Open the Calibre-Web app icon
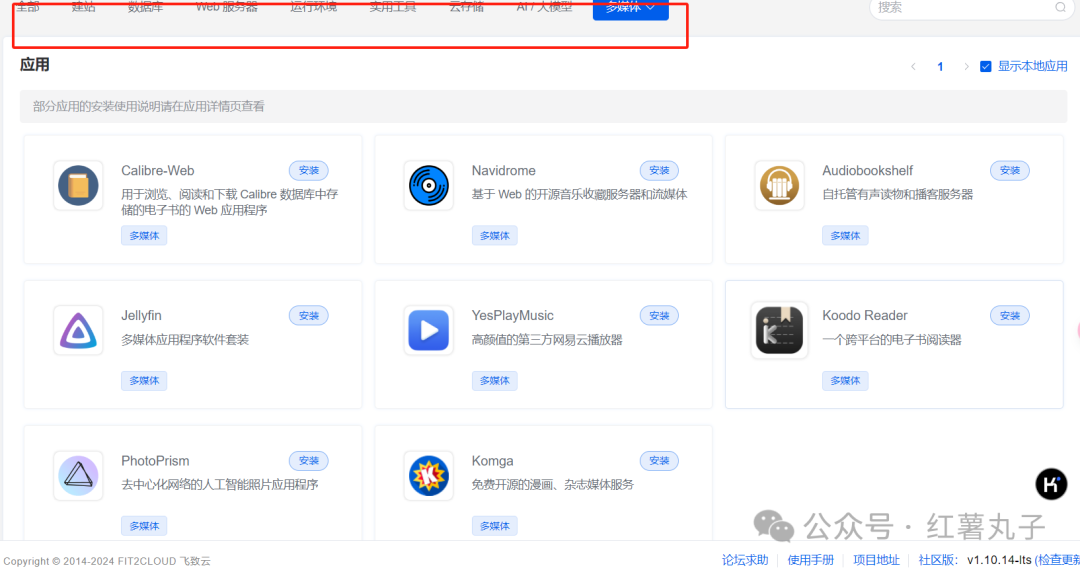The height and width of the screenshot is (570, 1080). (x=78, y=186)
